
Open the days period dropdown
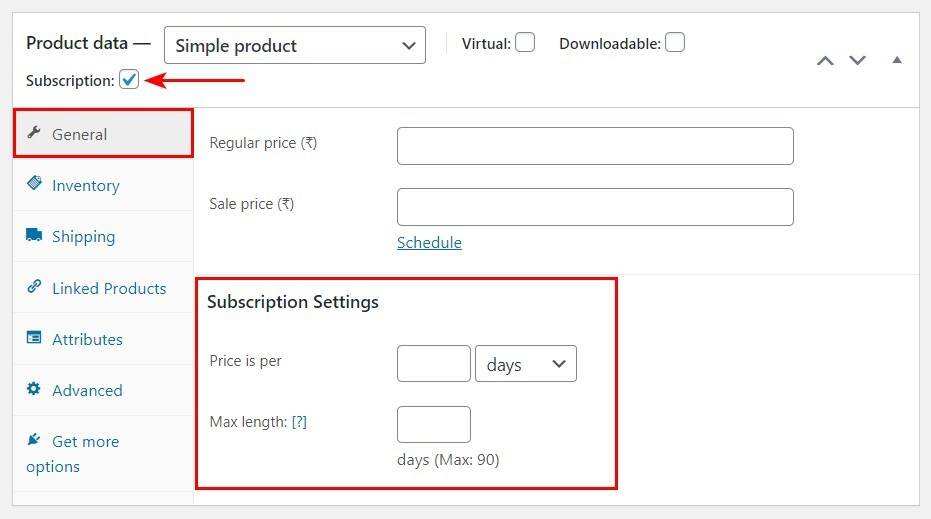526,364
